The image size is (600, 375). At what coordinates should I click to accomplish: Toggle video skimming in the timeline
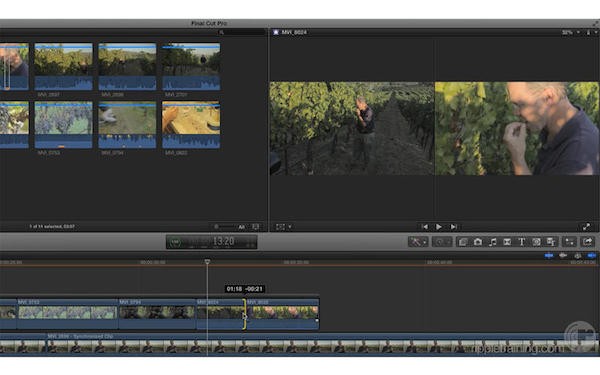click(549, 256)
